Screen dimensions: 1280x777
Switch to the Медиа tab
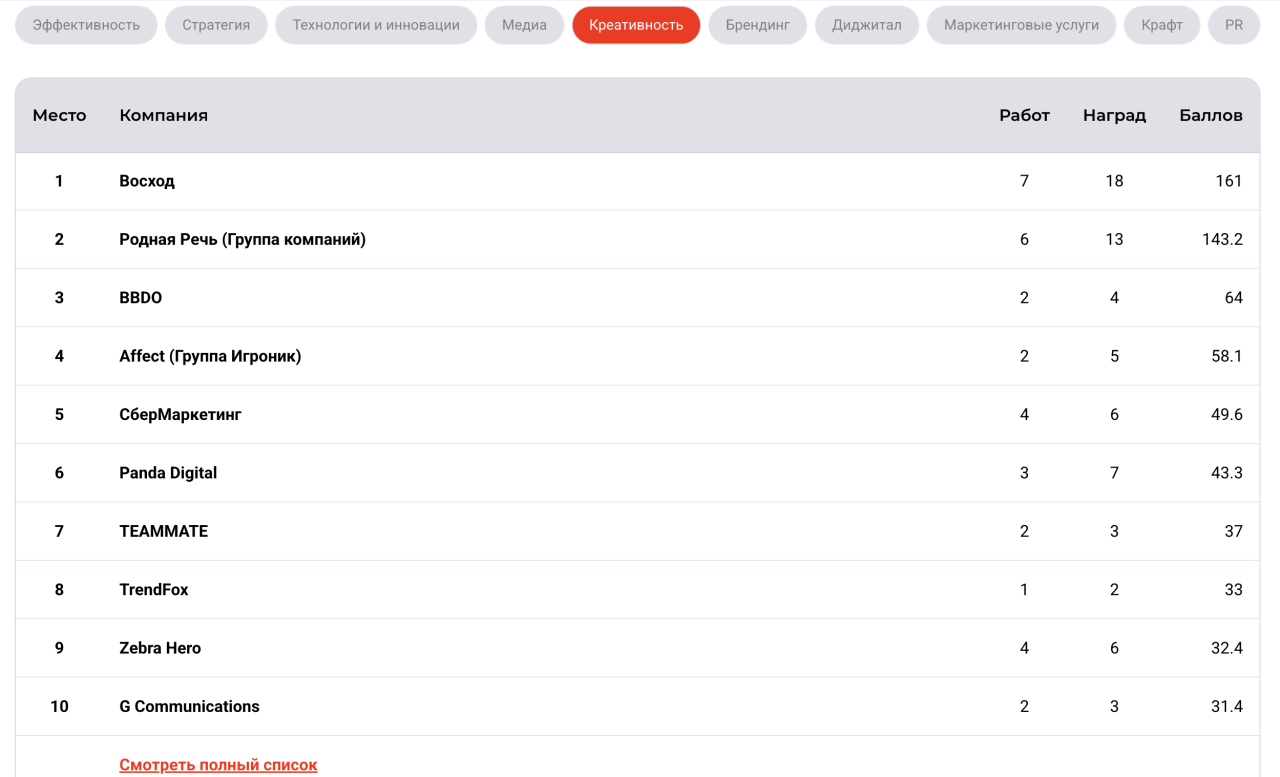[x=524, y=25]
